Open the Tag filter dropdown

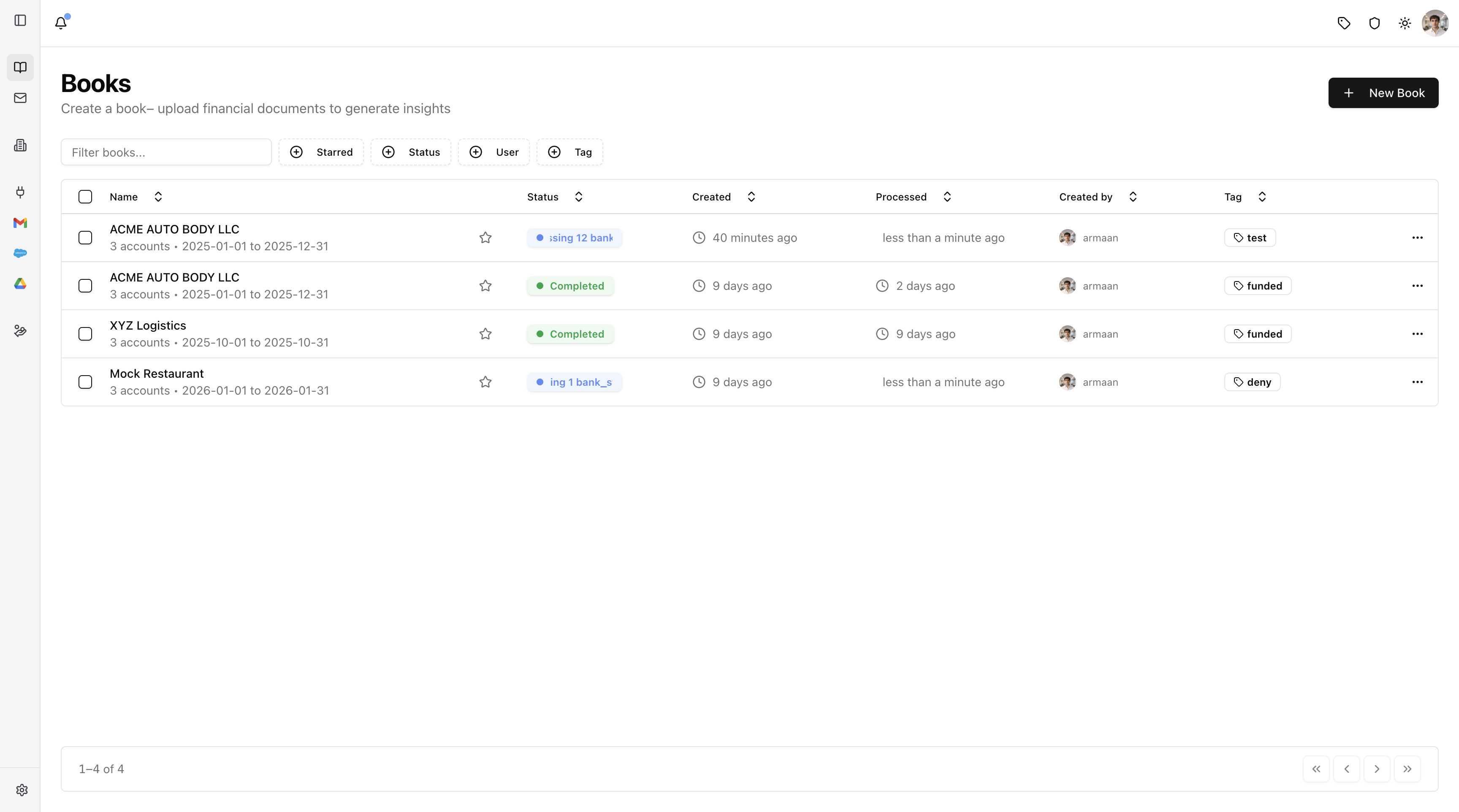570,152
